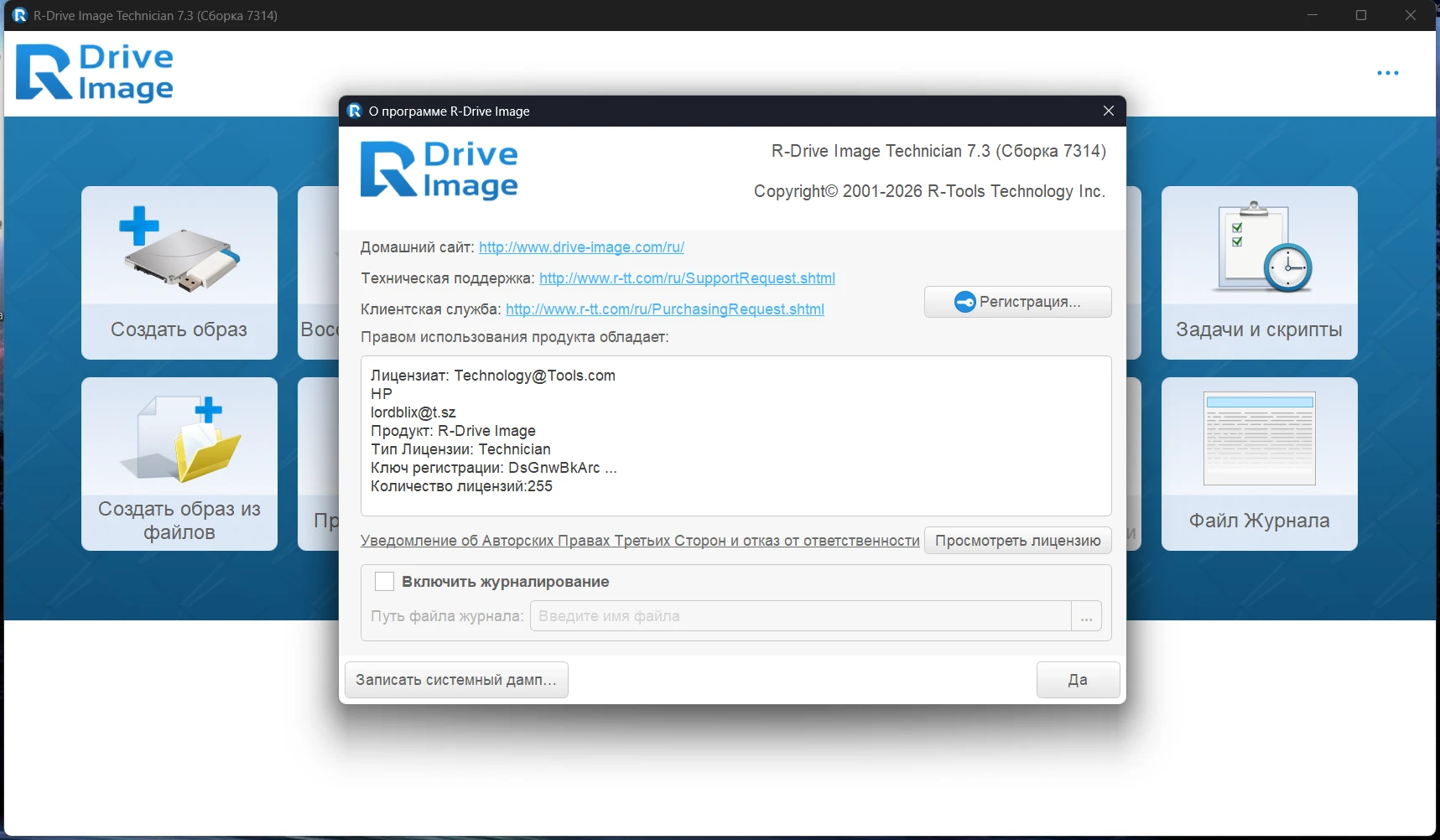Open the SupportRequest technical support link
This screenshot has width=1440, height=840.
click(687, 278)
